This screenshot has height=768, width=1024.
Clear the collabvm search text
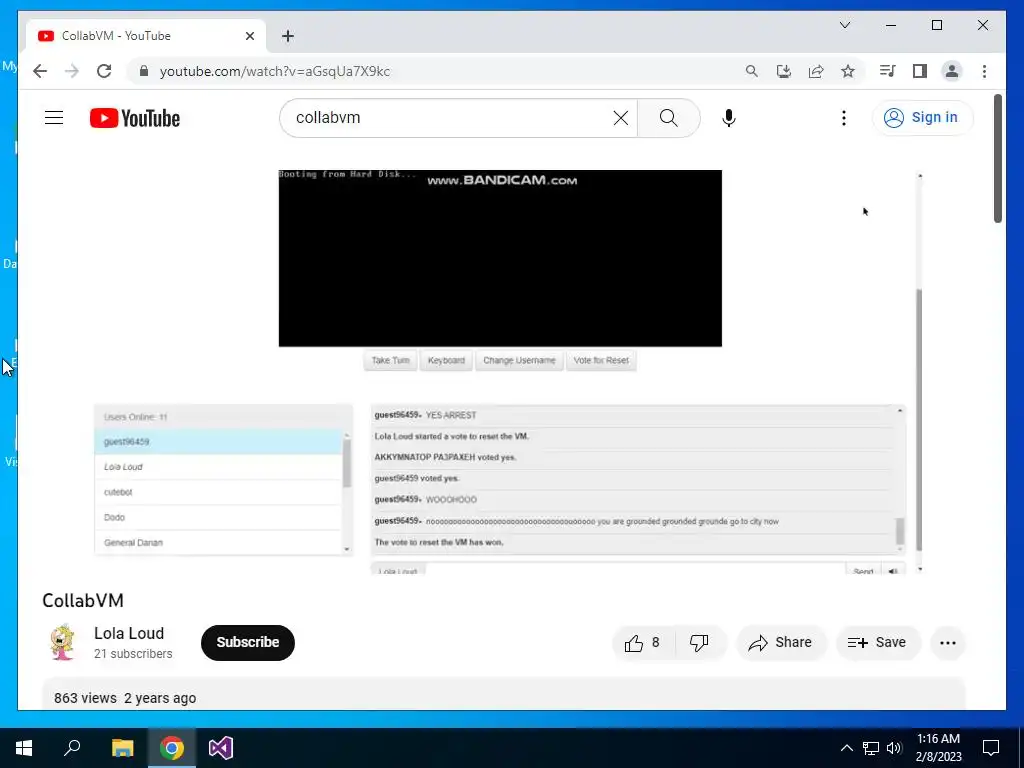pos(620,118)
